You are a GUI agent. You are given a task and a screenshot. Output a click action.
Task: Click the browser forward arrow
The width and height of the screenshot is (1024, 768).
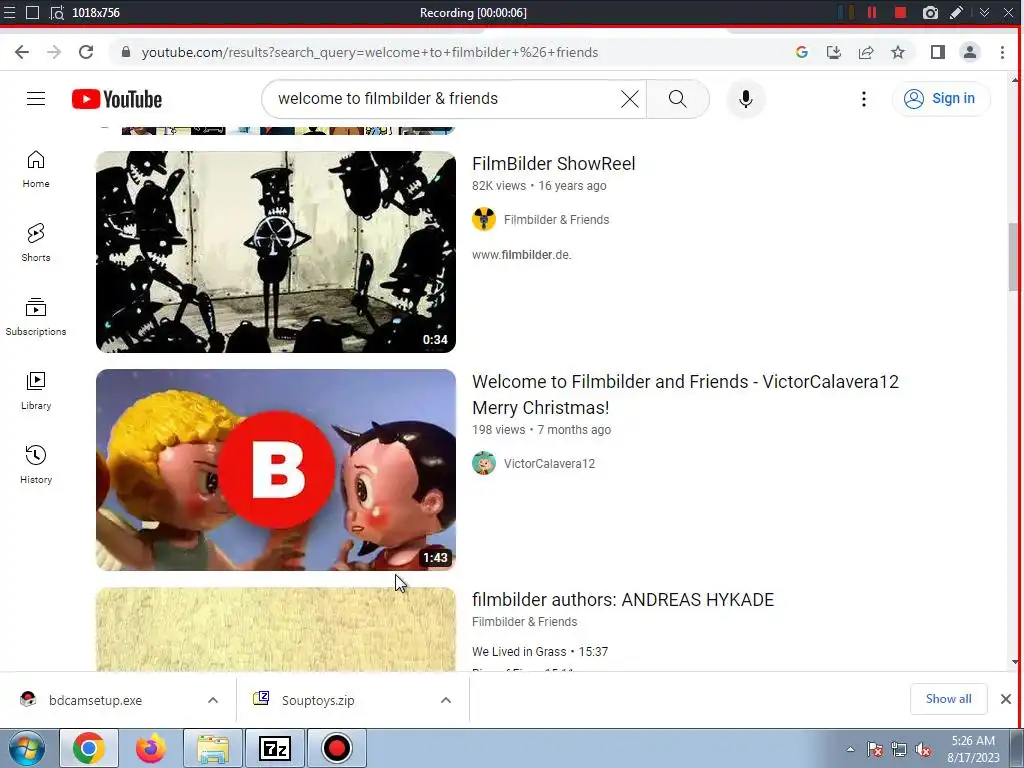[54, 52]
